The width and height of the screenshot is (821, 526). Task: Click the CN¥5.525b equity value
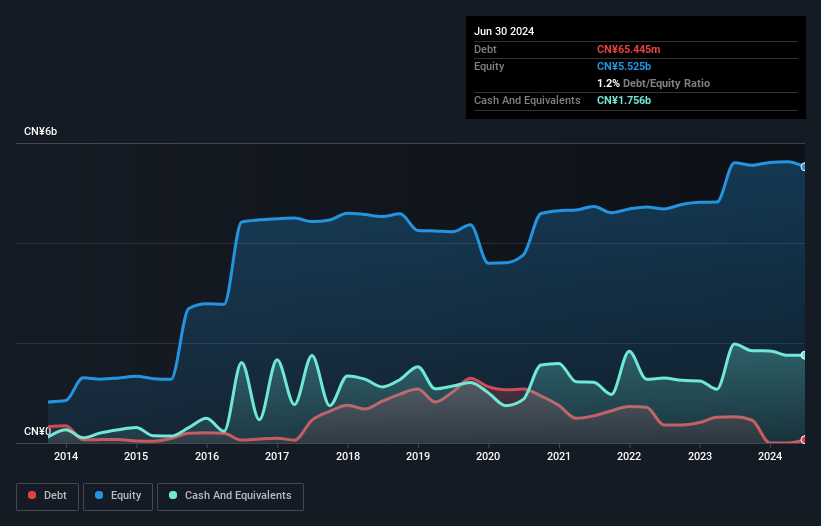point(624,66)
